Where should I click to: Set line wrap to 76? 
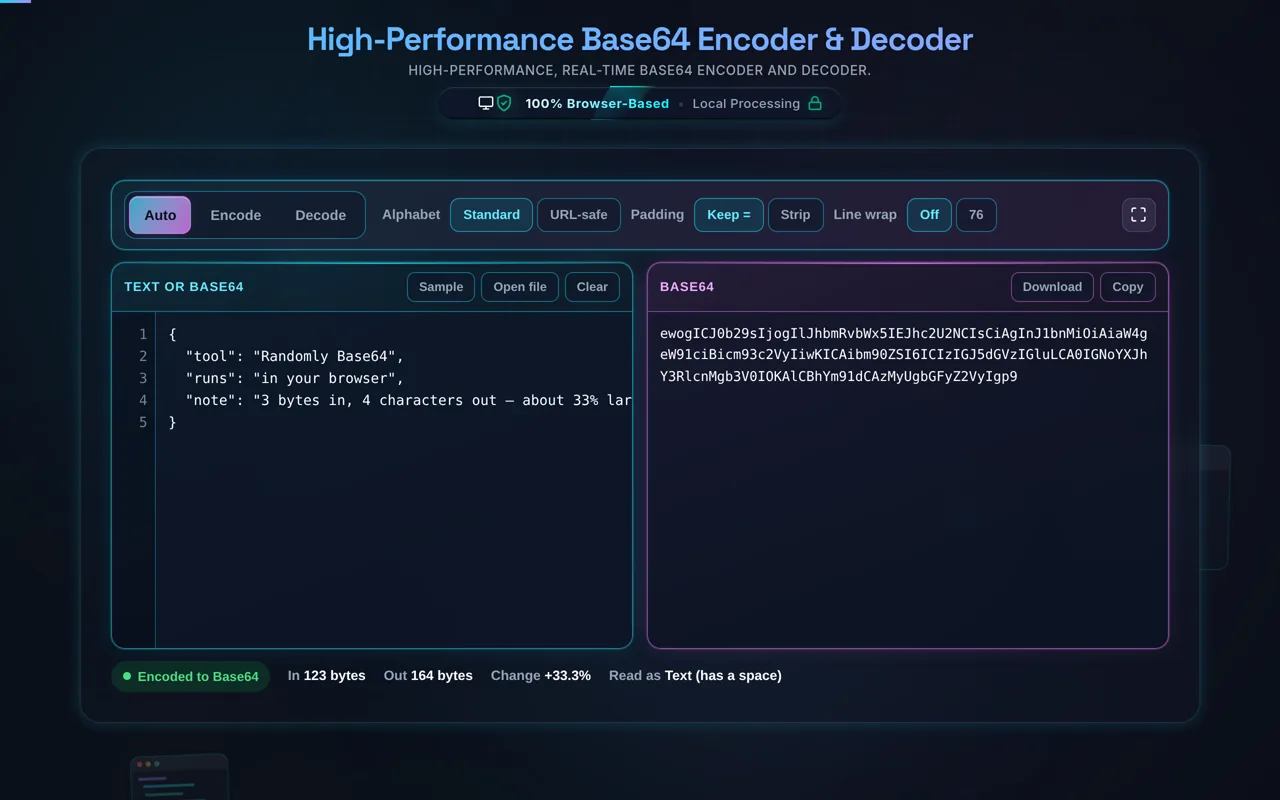coord(976,215)
